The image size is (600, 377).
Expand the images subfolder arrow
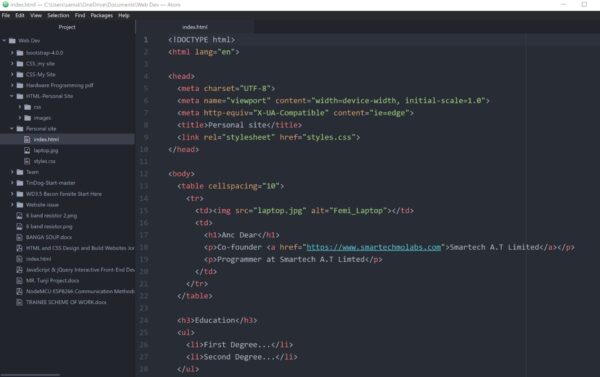20,118
